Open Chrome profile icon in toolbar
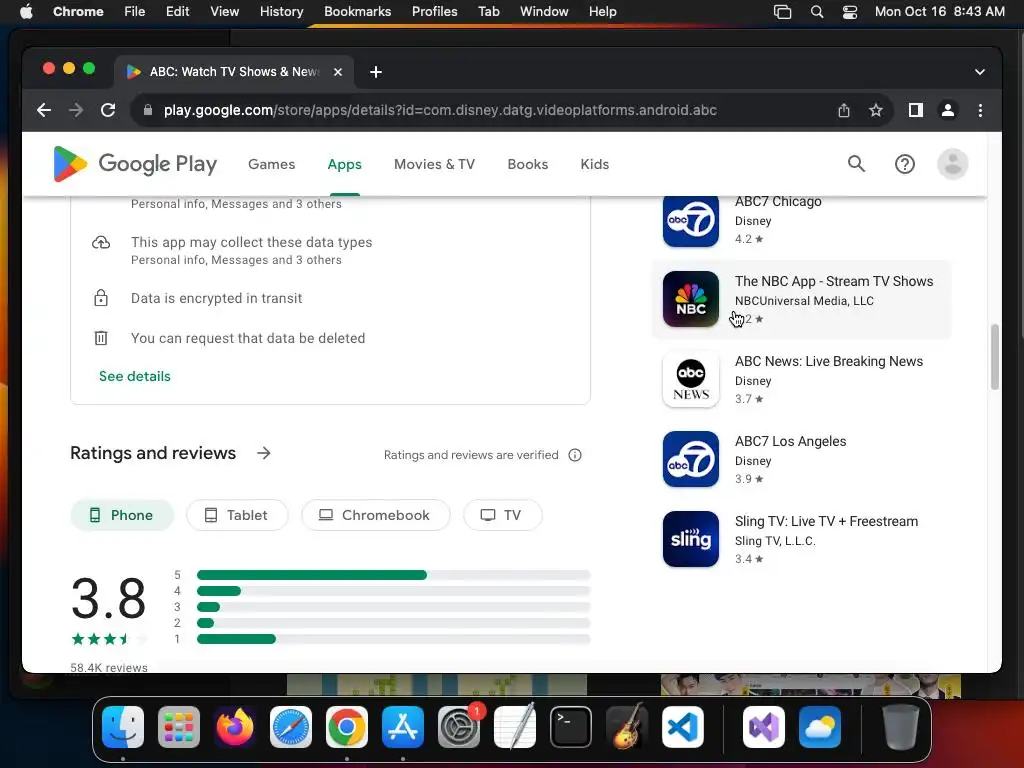The image size is (1024, 768). coord(948,110)
